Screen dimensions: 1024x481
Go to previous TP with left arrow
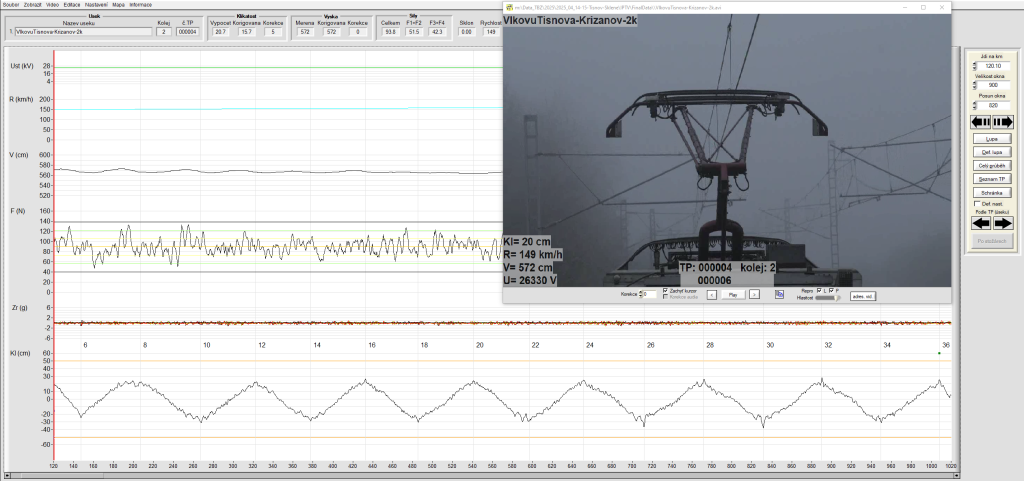pos(981,223)
